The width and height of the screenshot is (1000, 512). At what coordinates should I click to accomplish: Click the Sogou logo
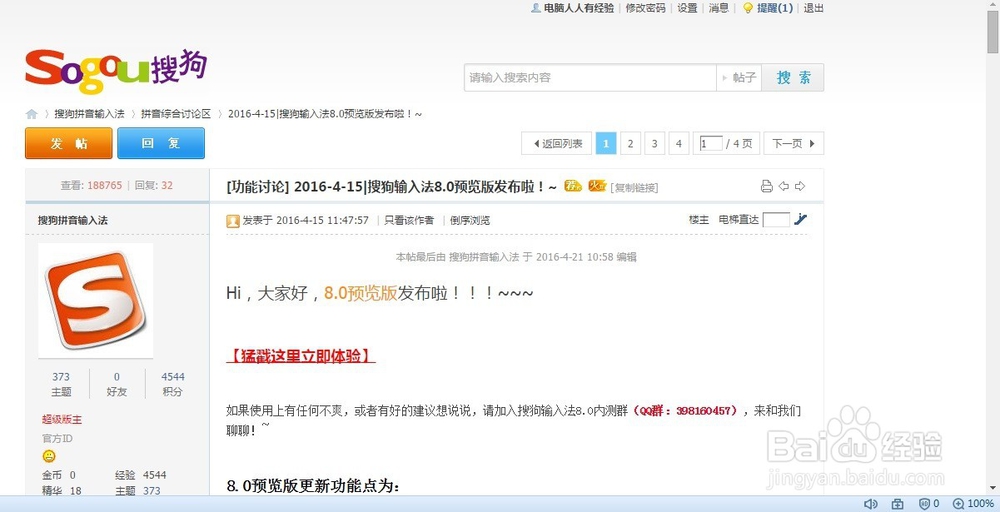click(x=116, y=71)
